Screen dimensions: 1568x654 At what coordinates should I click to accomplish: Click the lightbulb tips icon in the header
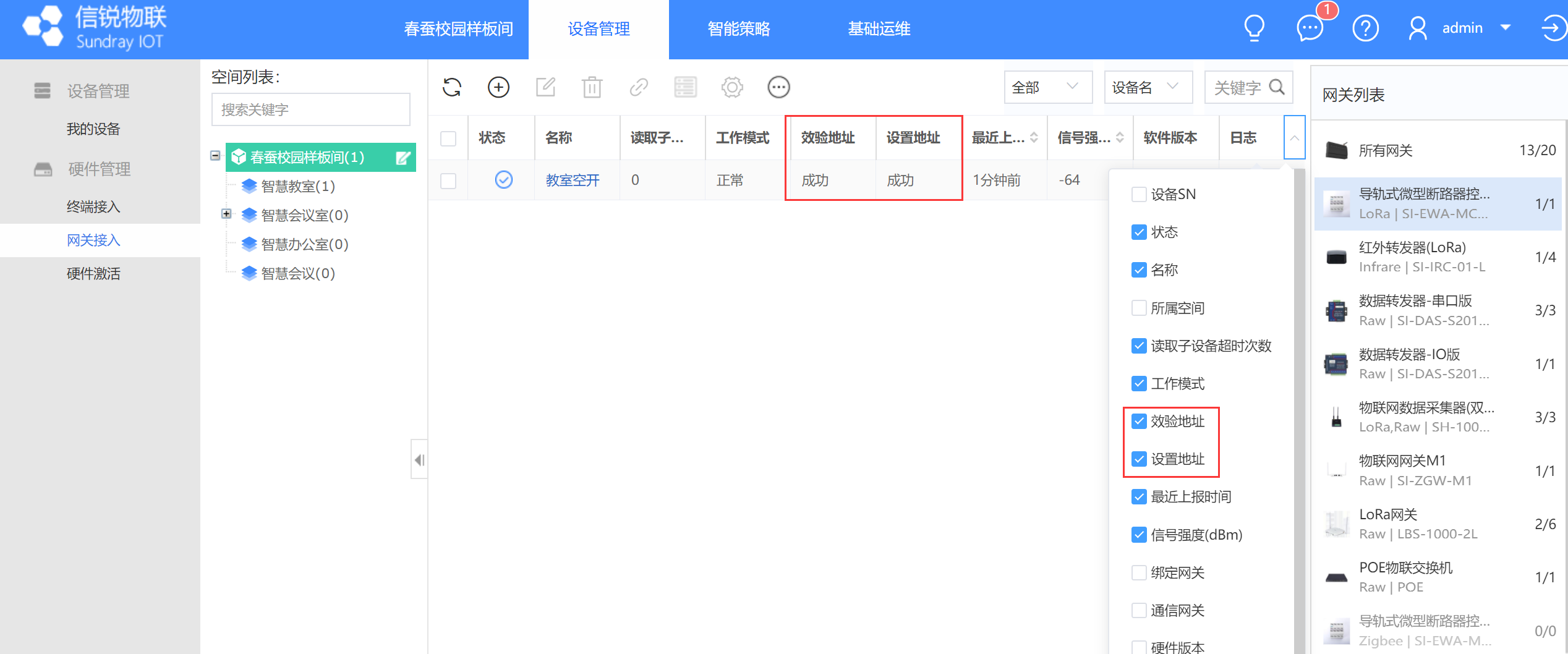[1255, 28]
